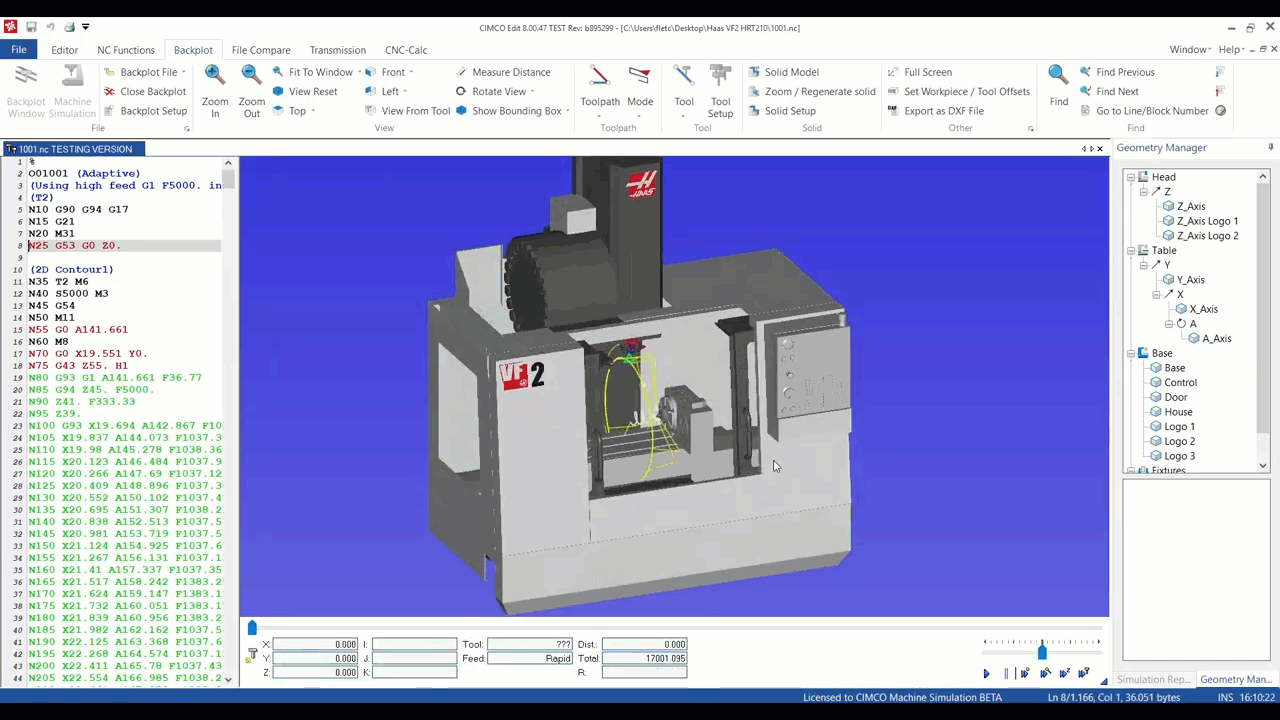Click the step-forward button with magnifier
1280x720 pixels.
1045,674
